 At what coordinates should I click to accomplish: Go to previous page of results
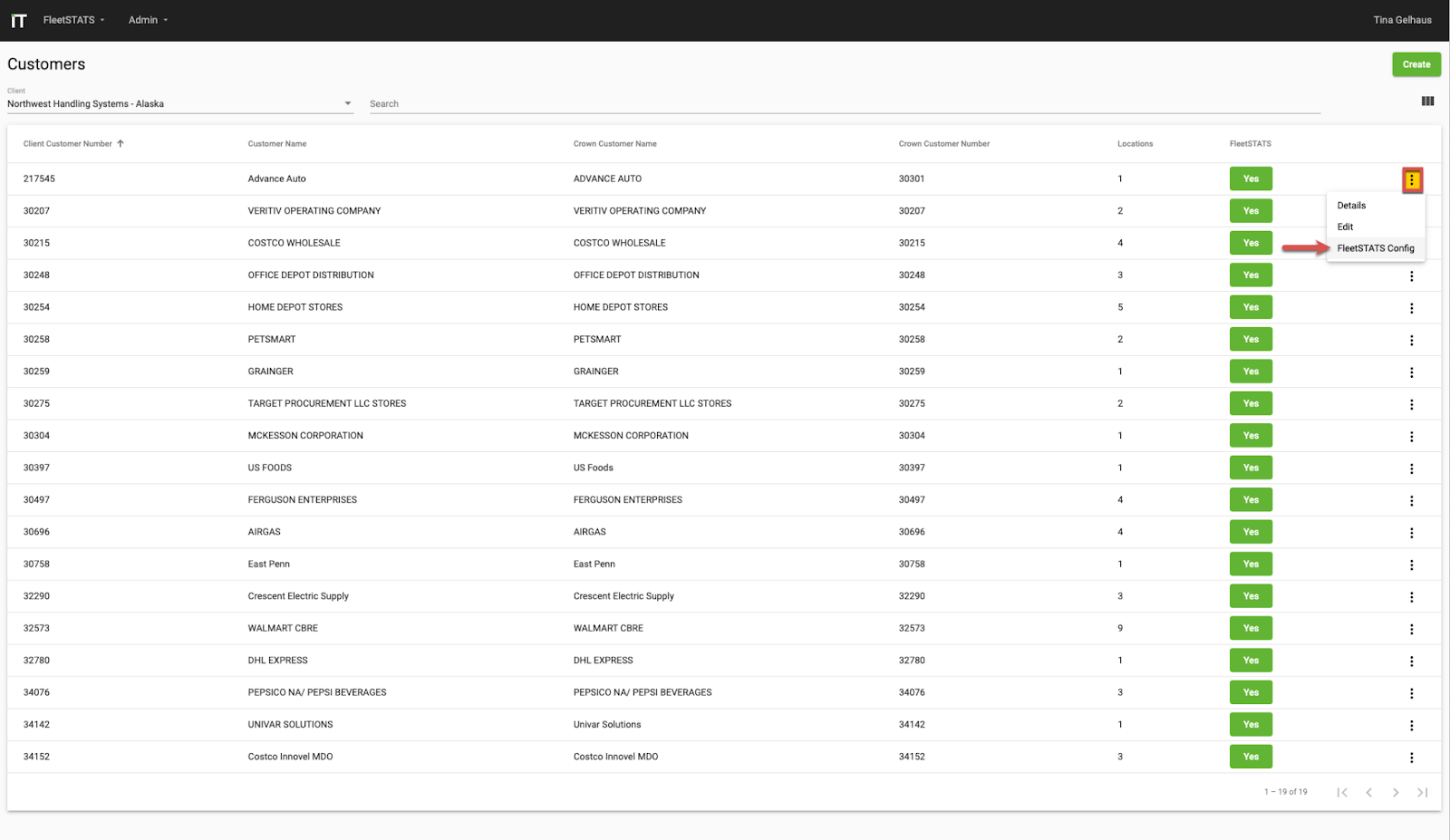point(1368,793)
